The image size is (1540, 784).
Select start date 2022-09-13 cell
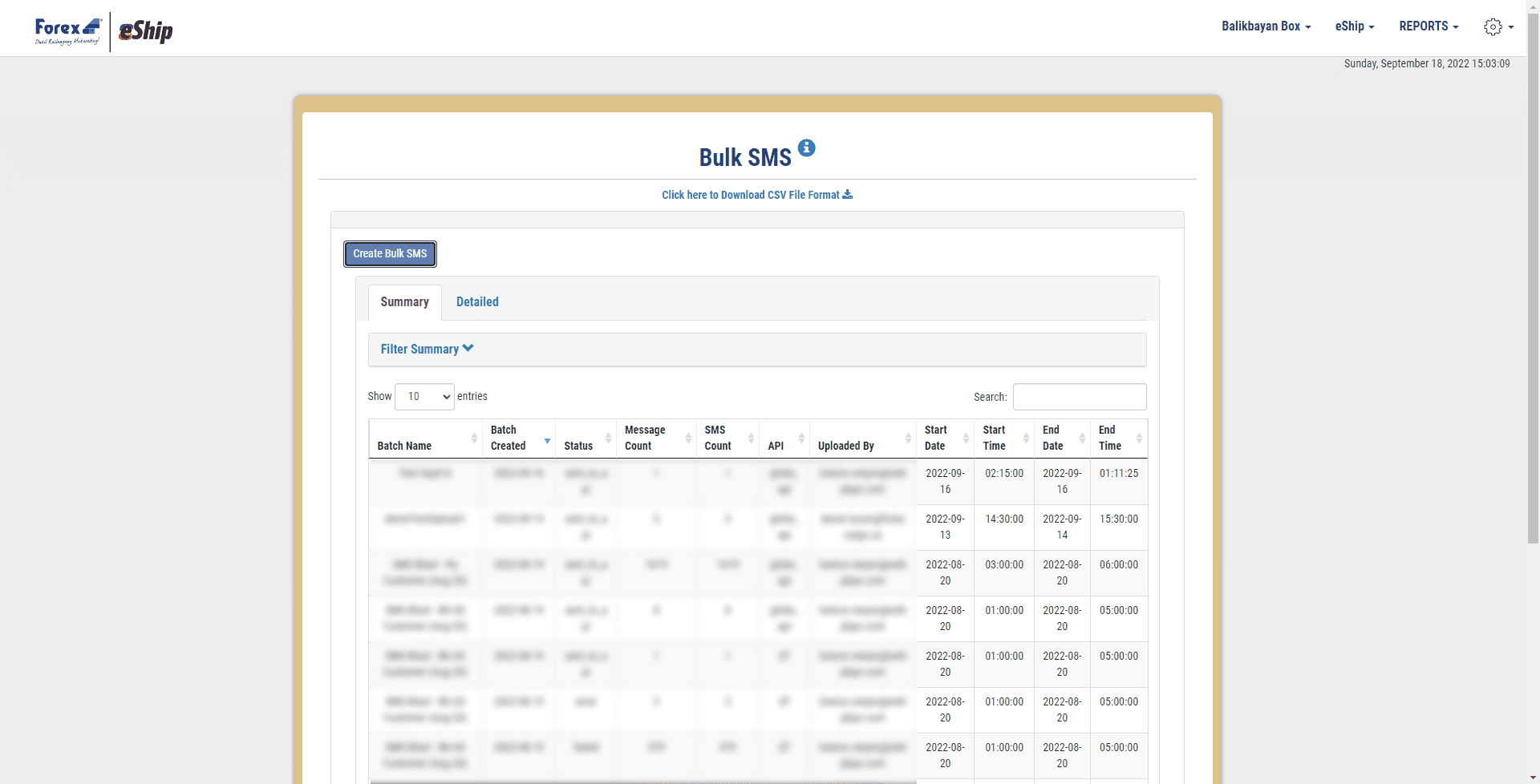coord(945,527)
